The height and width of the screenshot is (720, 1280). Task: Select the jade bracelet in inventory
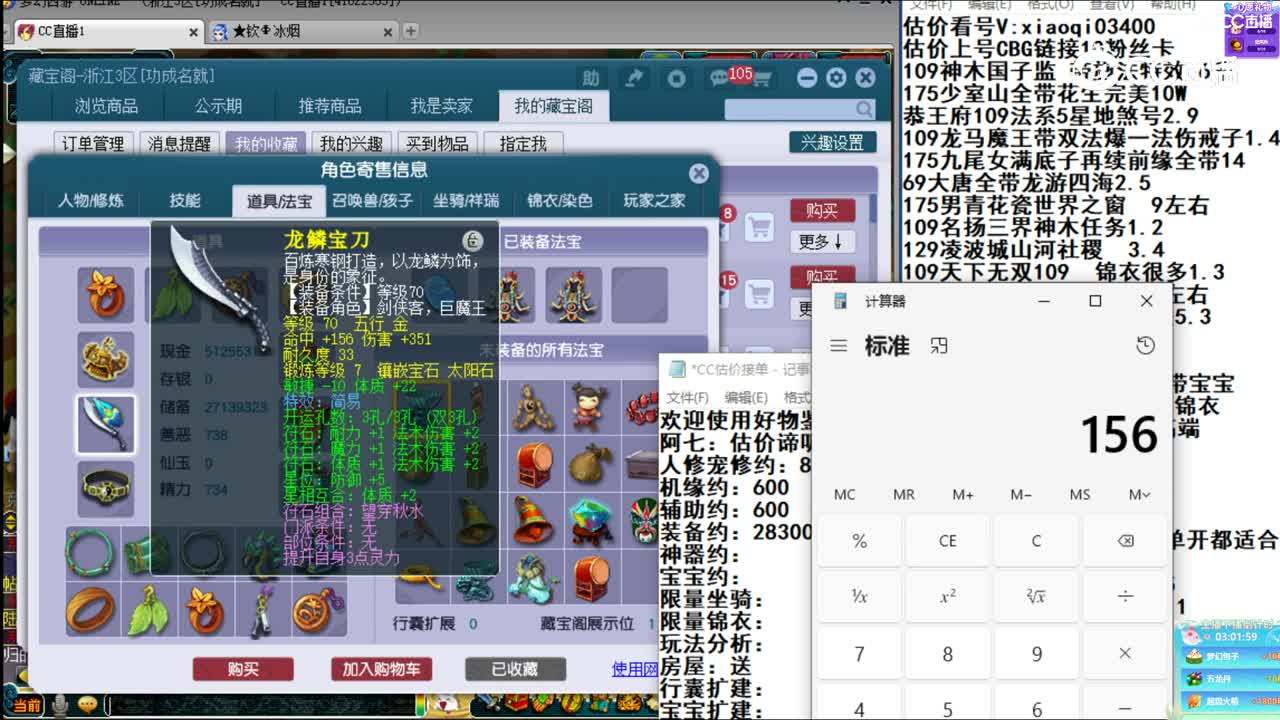92,553
